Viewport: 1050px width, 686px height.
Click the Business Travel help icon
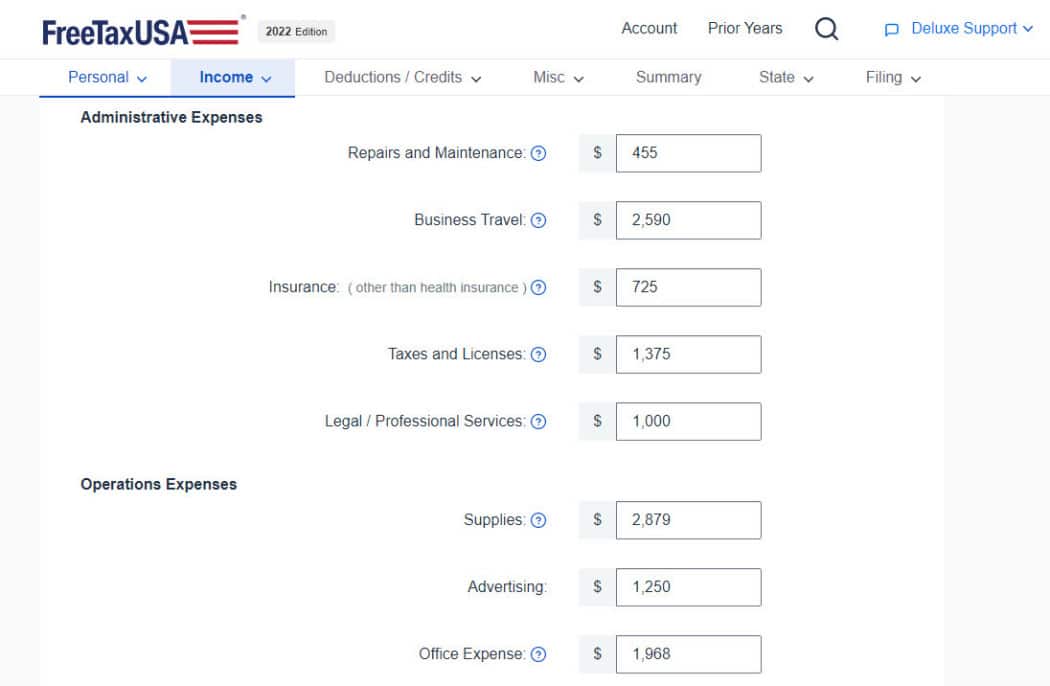(x=538, y=220)
